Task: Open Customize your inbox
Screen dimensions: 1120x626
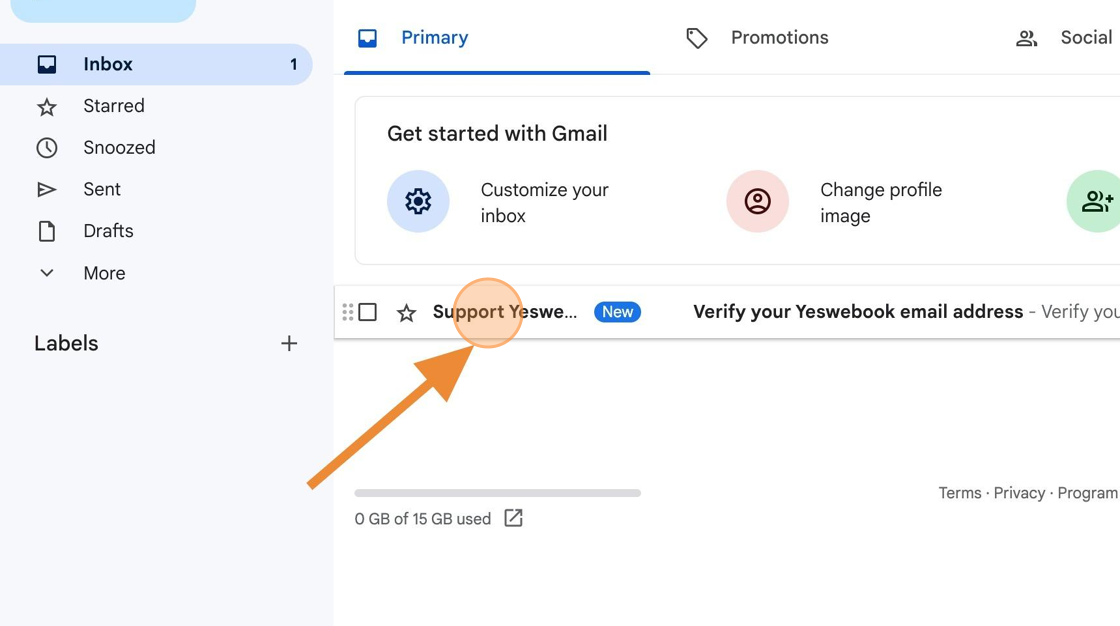Action: pos(544,203)
